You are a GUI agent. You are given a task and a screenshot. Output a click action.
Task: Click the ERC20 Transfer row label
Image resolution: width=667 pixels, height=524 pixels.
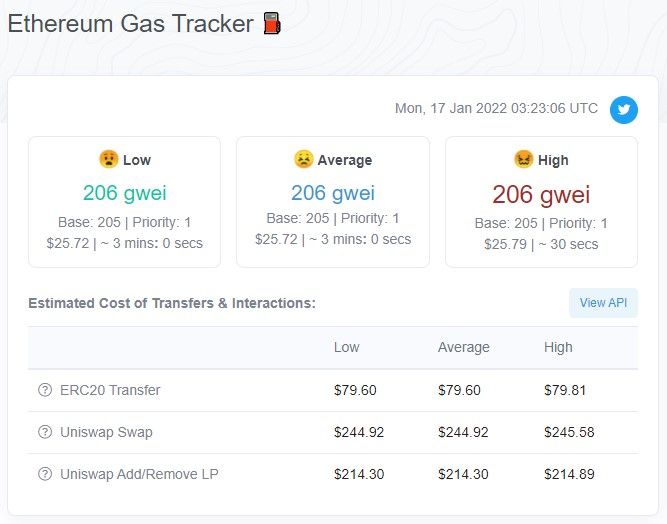pyautogui.click(x=110, y=390)
